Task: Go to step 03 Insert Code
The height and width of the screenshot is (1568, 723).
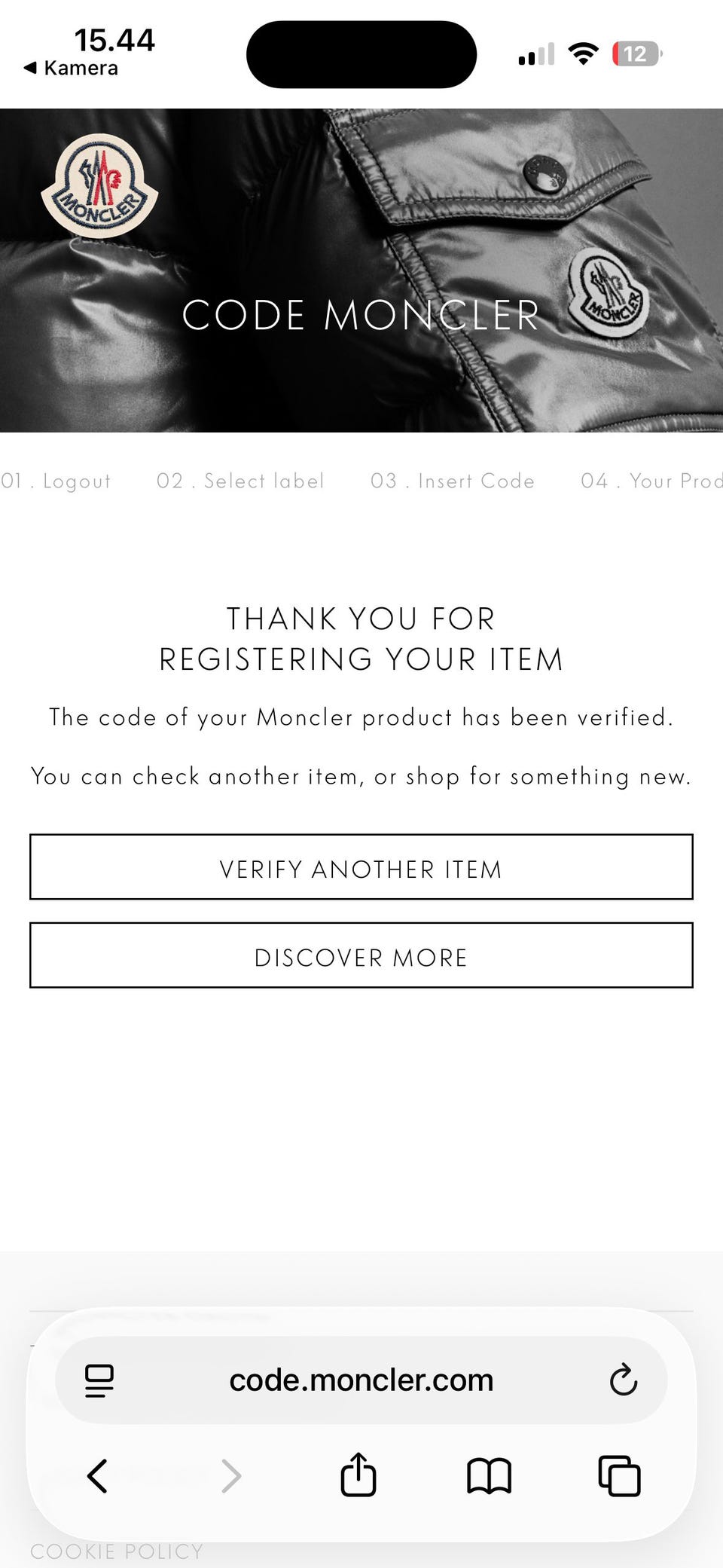Action: tap(453, 481)
